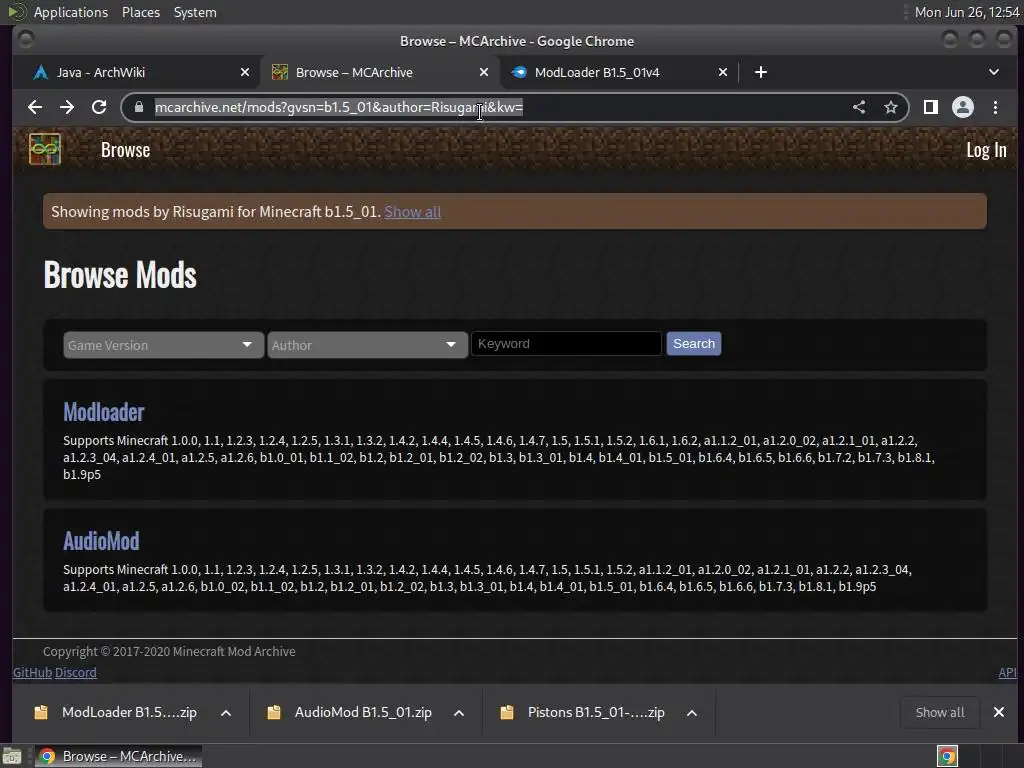Click the window menu icon in the title bar
This screenshot has height=768, width=1024.
[x=26, y=40]
